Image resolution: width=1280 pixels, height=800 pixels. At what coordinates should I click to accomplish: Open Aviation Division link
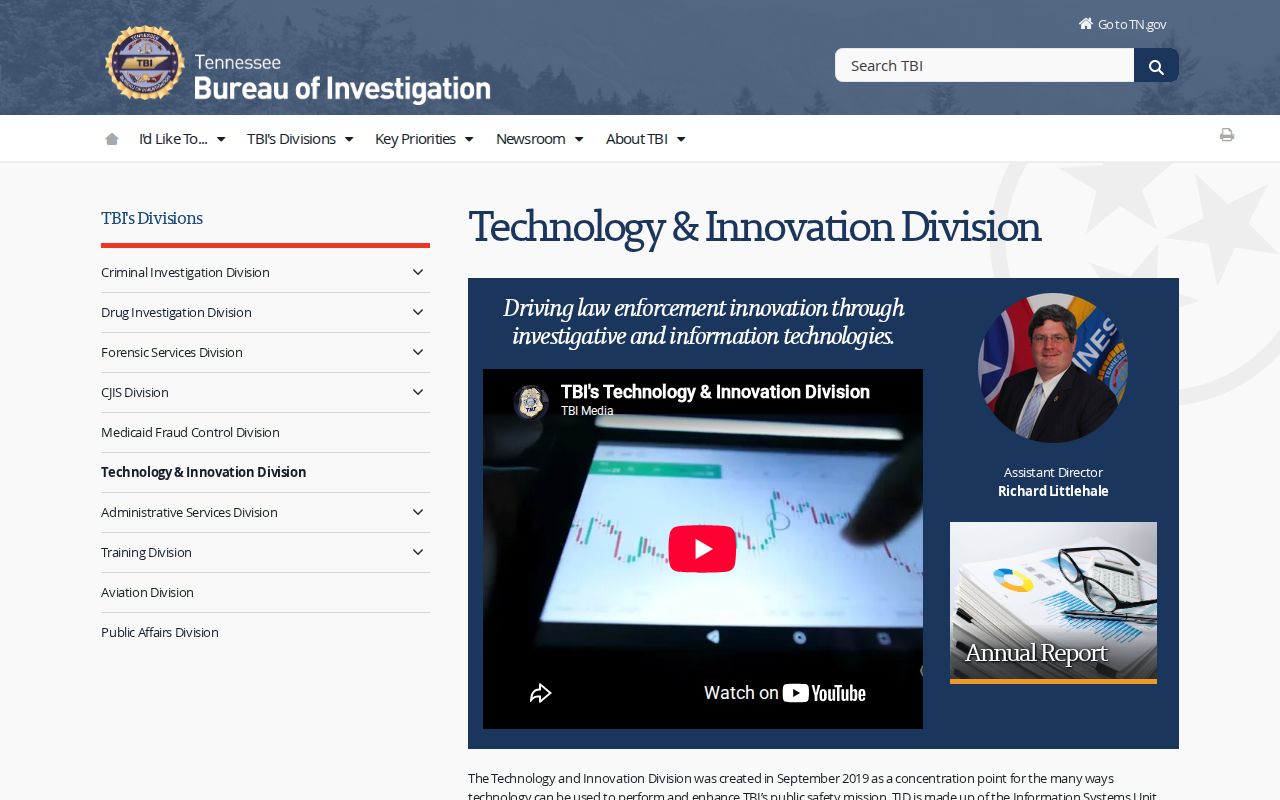(147, 592)
